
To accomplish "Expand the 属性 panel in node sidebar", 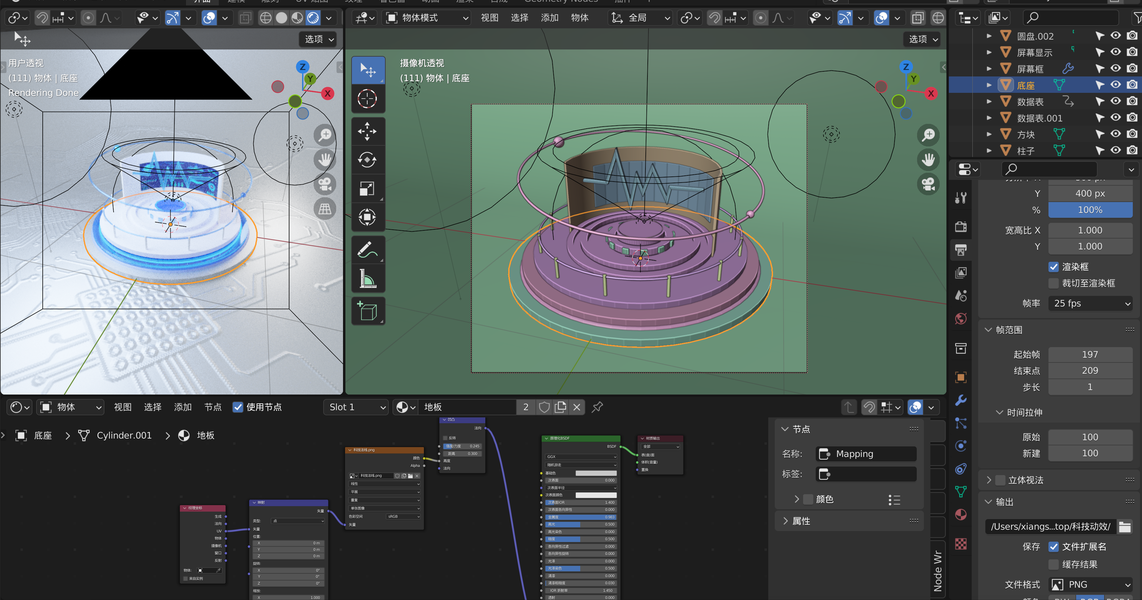I will 785,521.
